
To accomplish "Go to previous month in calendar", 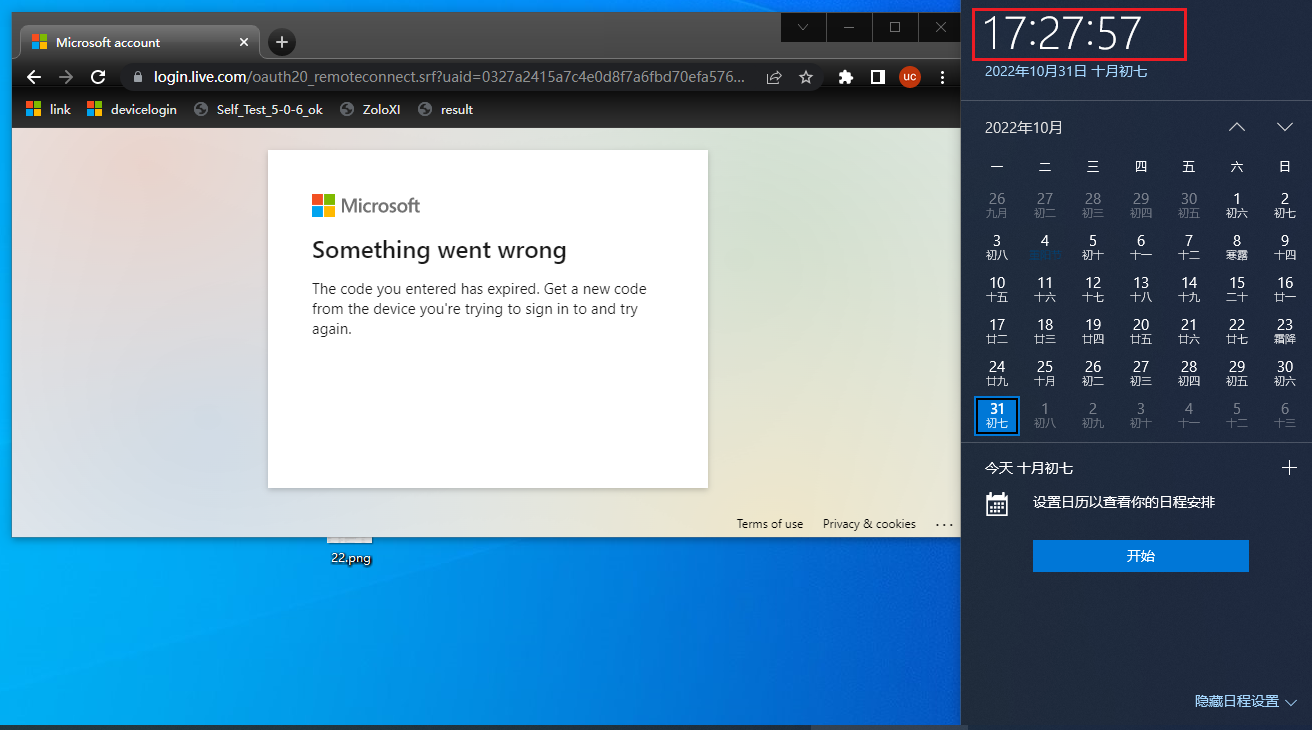I will point(1237,127).
